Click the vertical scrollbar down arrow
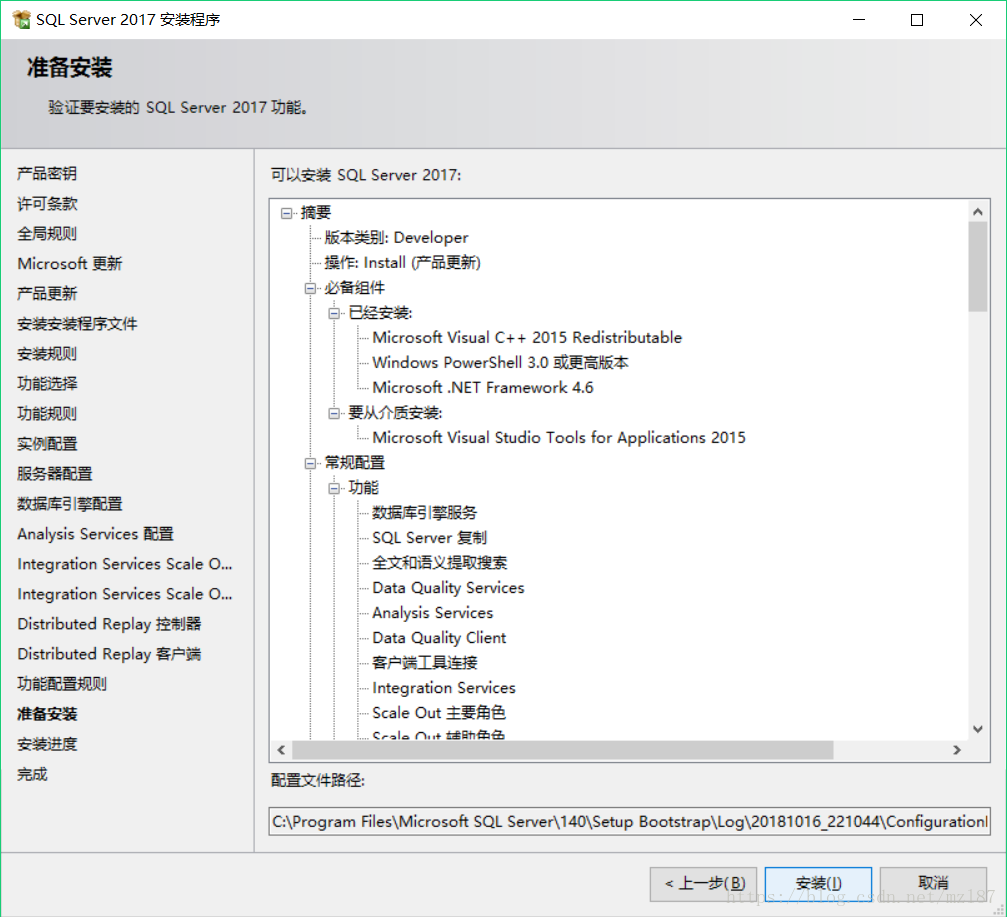This screenshot has height=917, width=1007. (977, 729)
